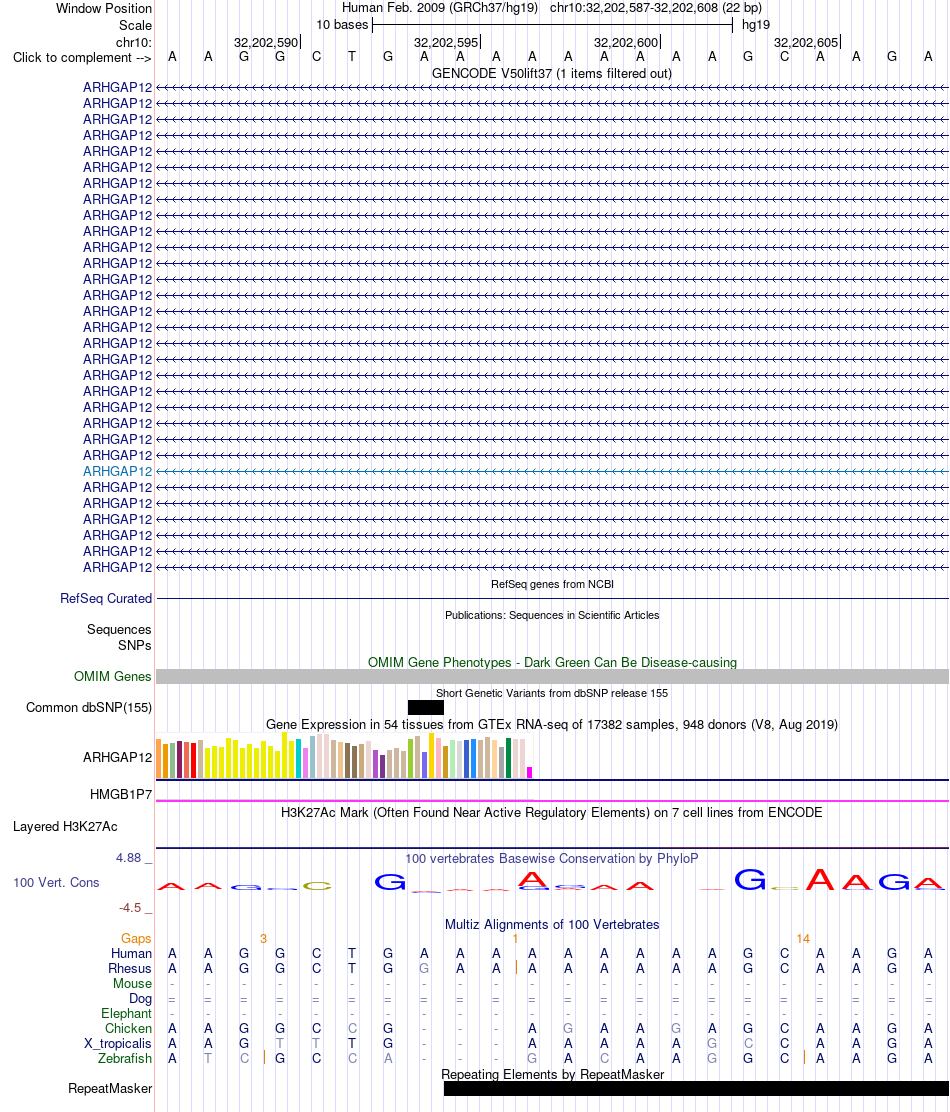Select the Zebrafish alignment row label

pyautogui.click(x=125, y=1059)
